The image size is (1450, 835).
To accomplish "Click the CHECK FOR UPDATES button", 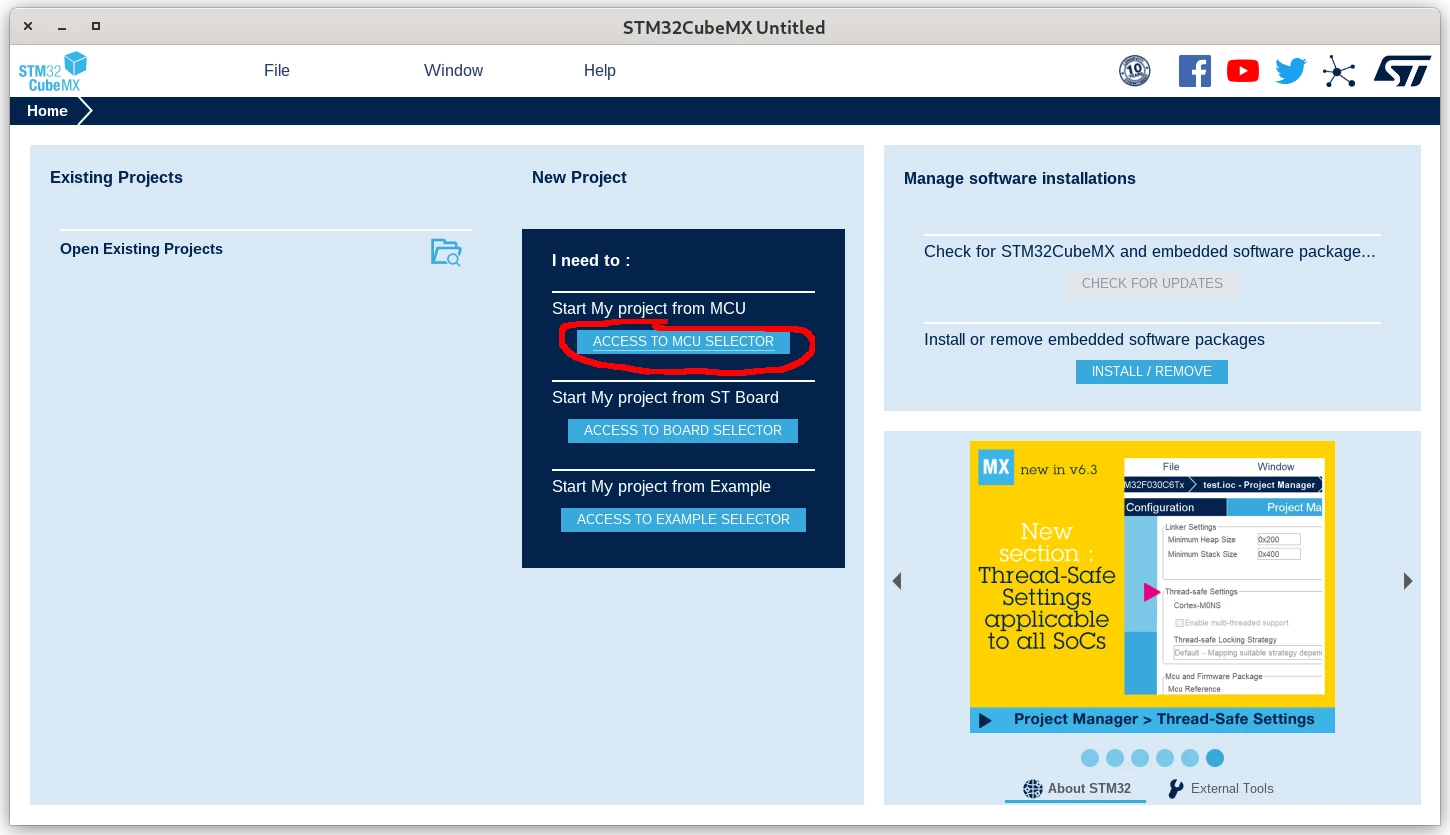I will pyautogui.click(x=1152, y=284).
